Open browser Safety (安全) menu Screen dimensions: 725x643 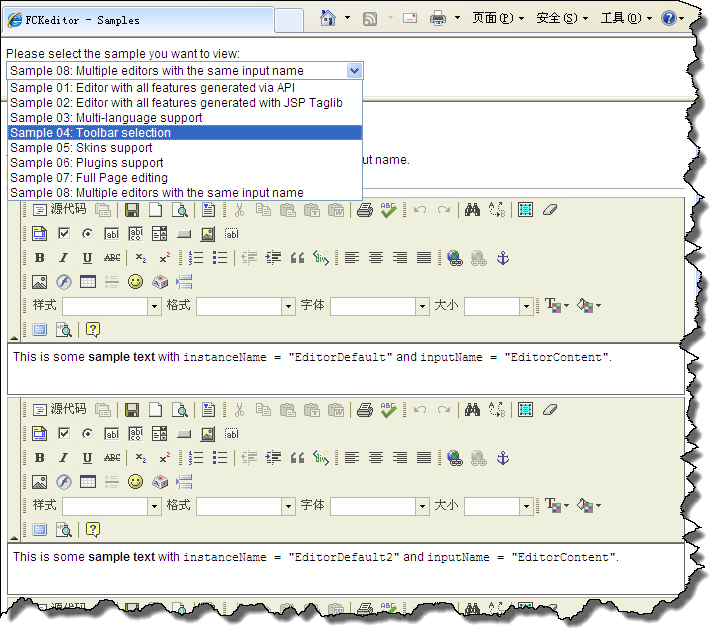(x=562, y=18)
